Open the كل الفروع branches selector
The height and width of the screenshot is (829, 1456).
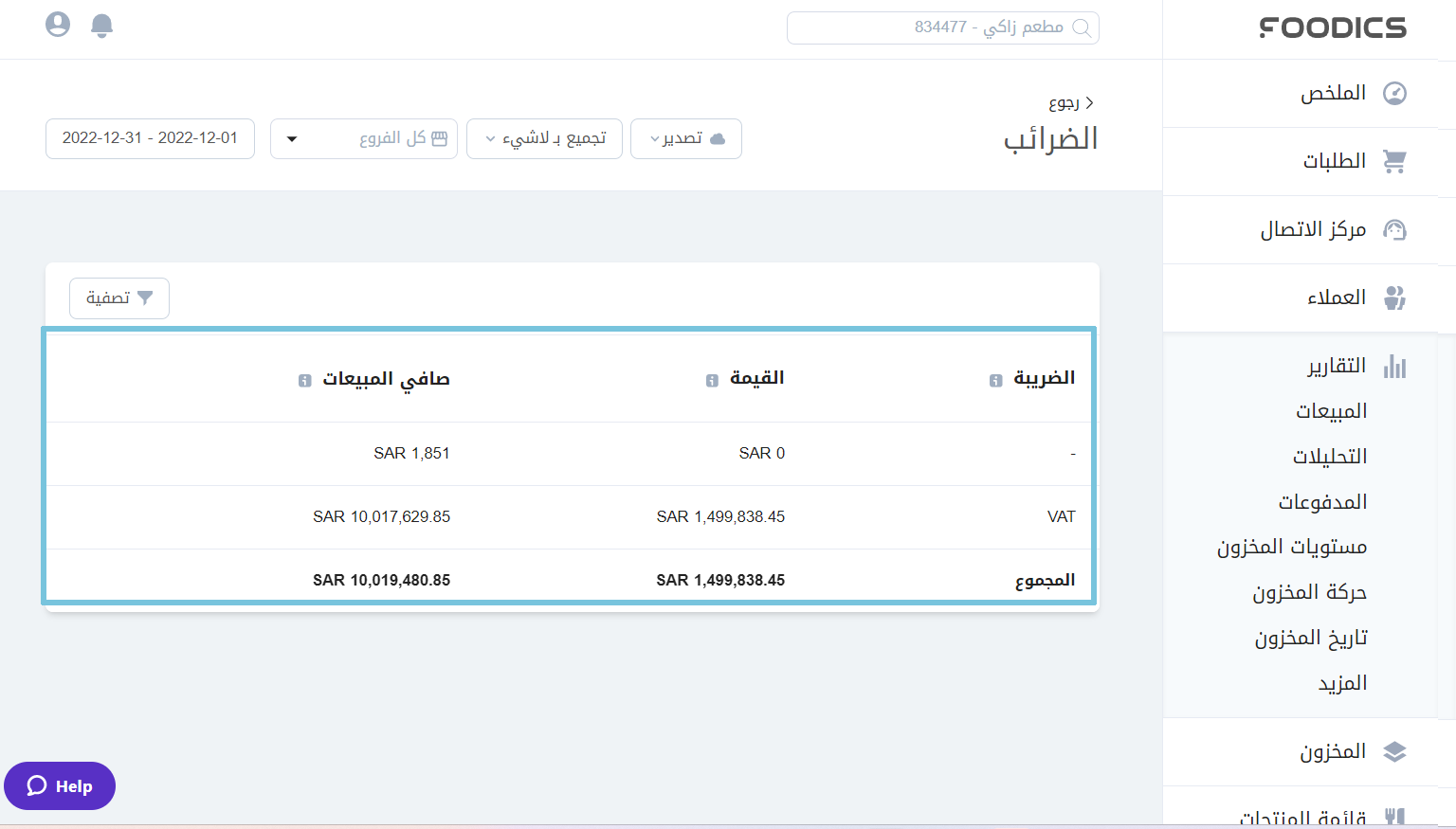tap(364, 138)
